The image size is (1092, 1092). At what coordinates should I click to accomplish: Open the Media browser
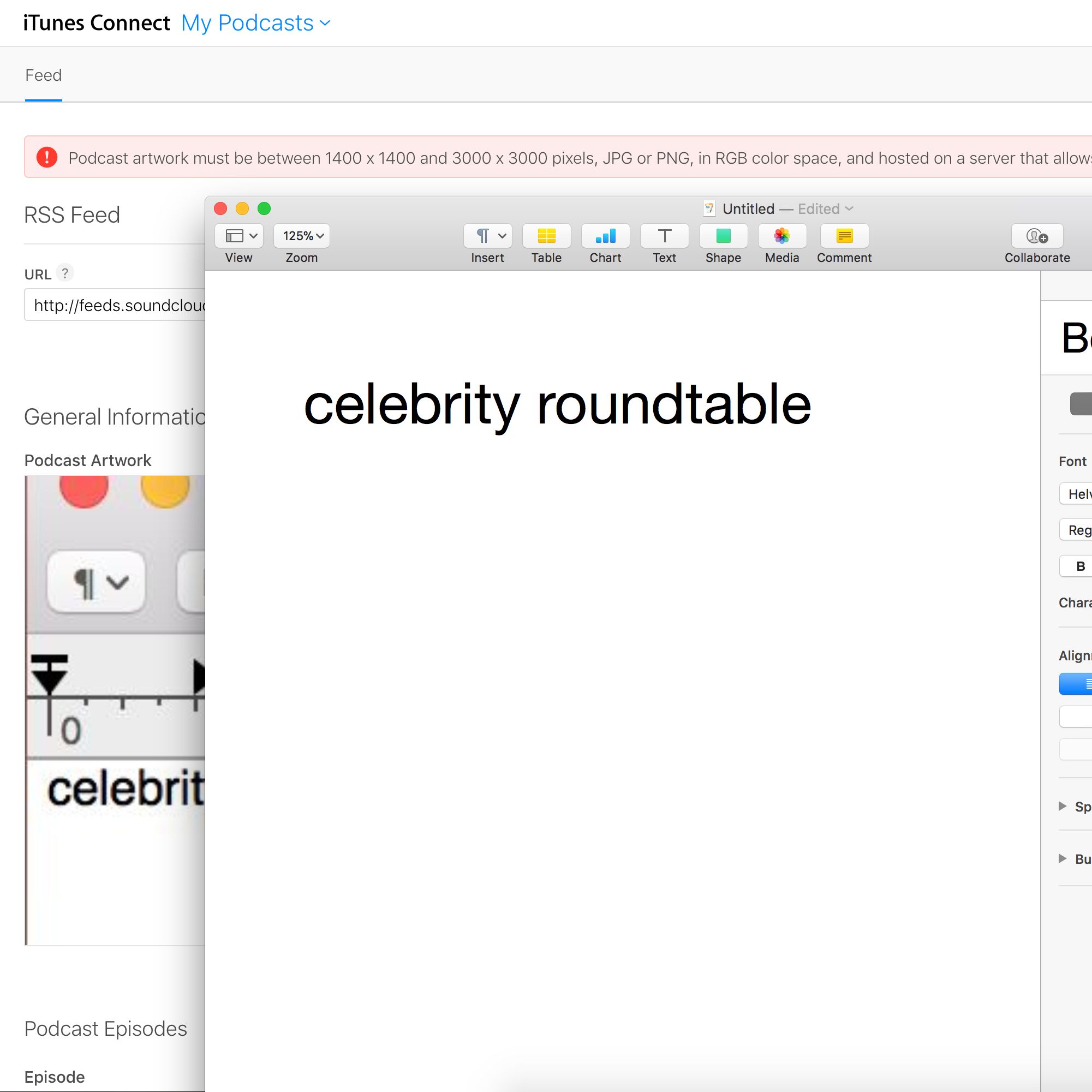click(781, 236)
